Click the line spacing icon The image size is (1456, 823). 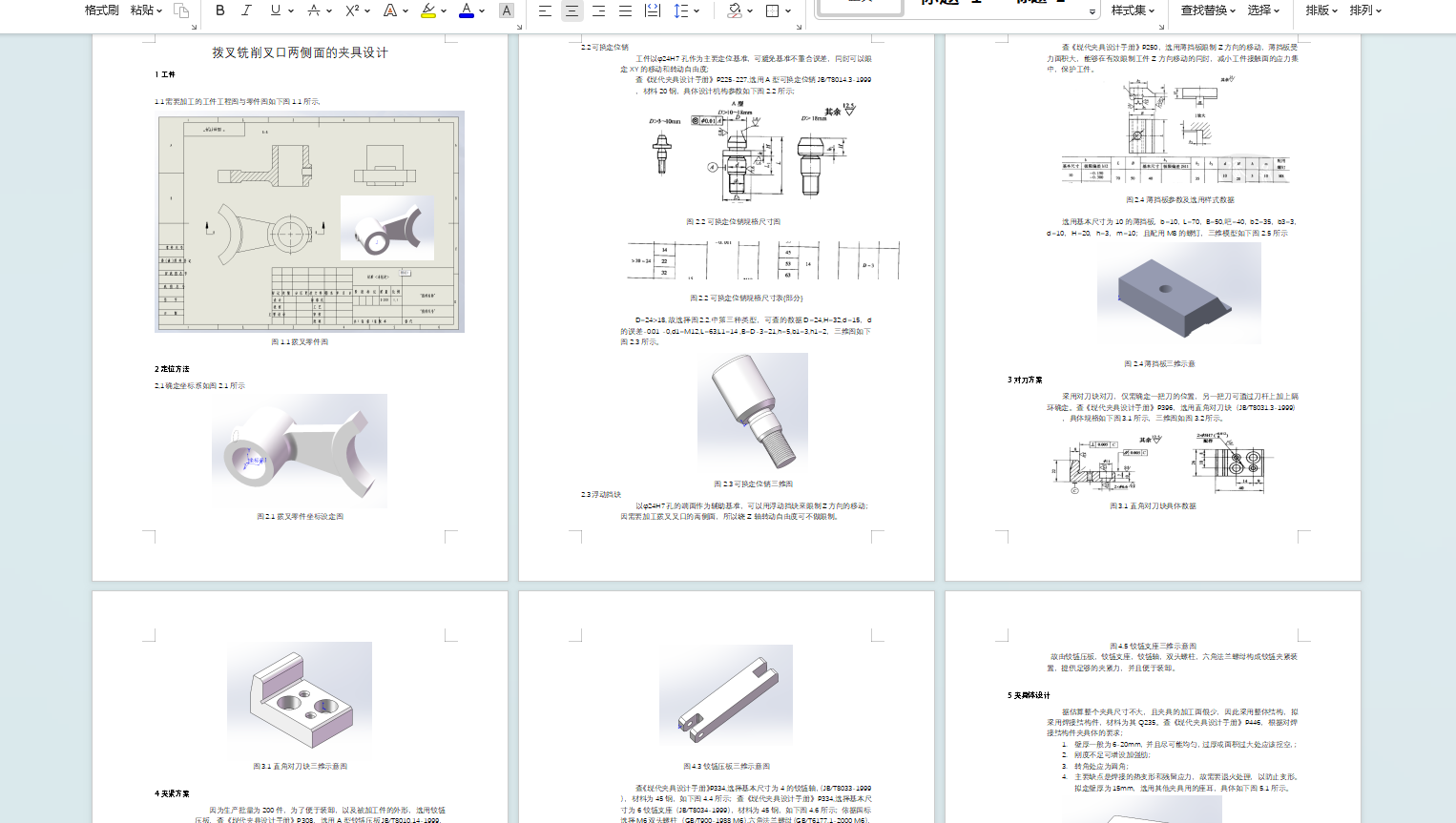tap(680, 10)
